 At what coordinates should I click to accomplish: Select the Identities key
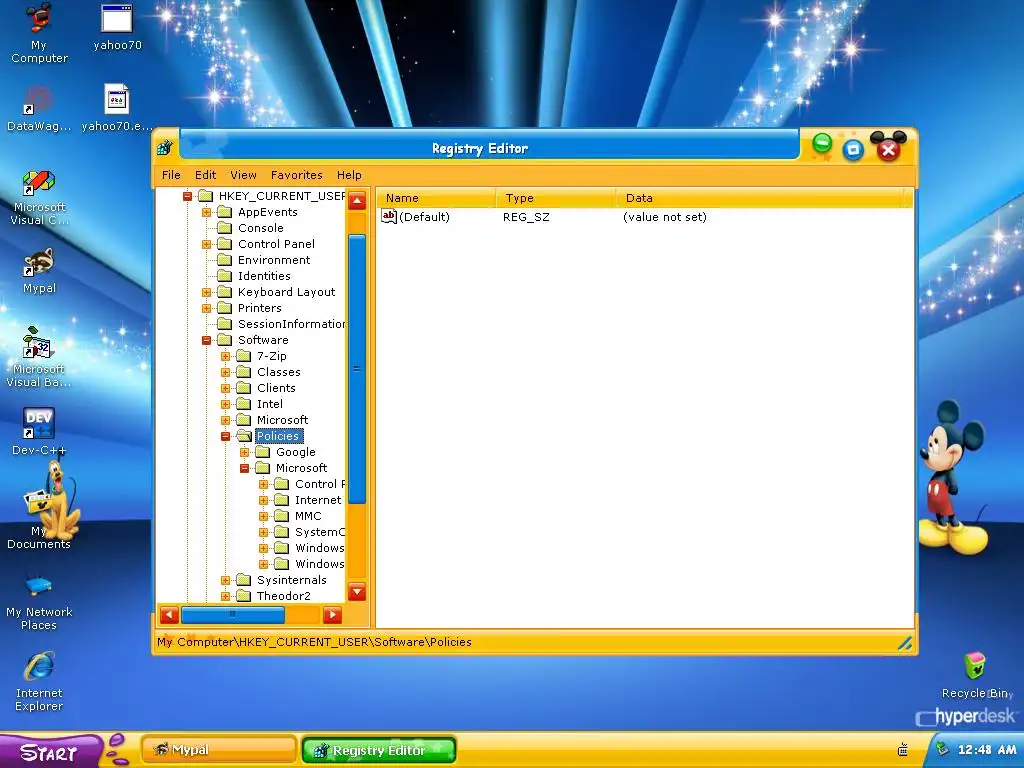pyautogui.click(x=264, y=276)
